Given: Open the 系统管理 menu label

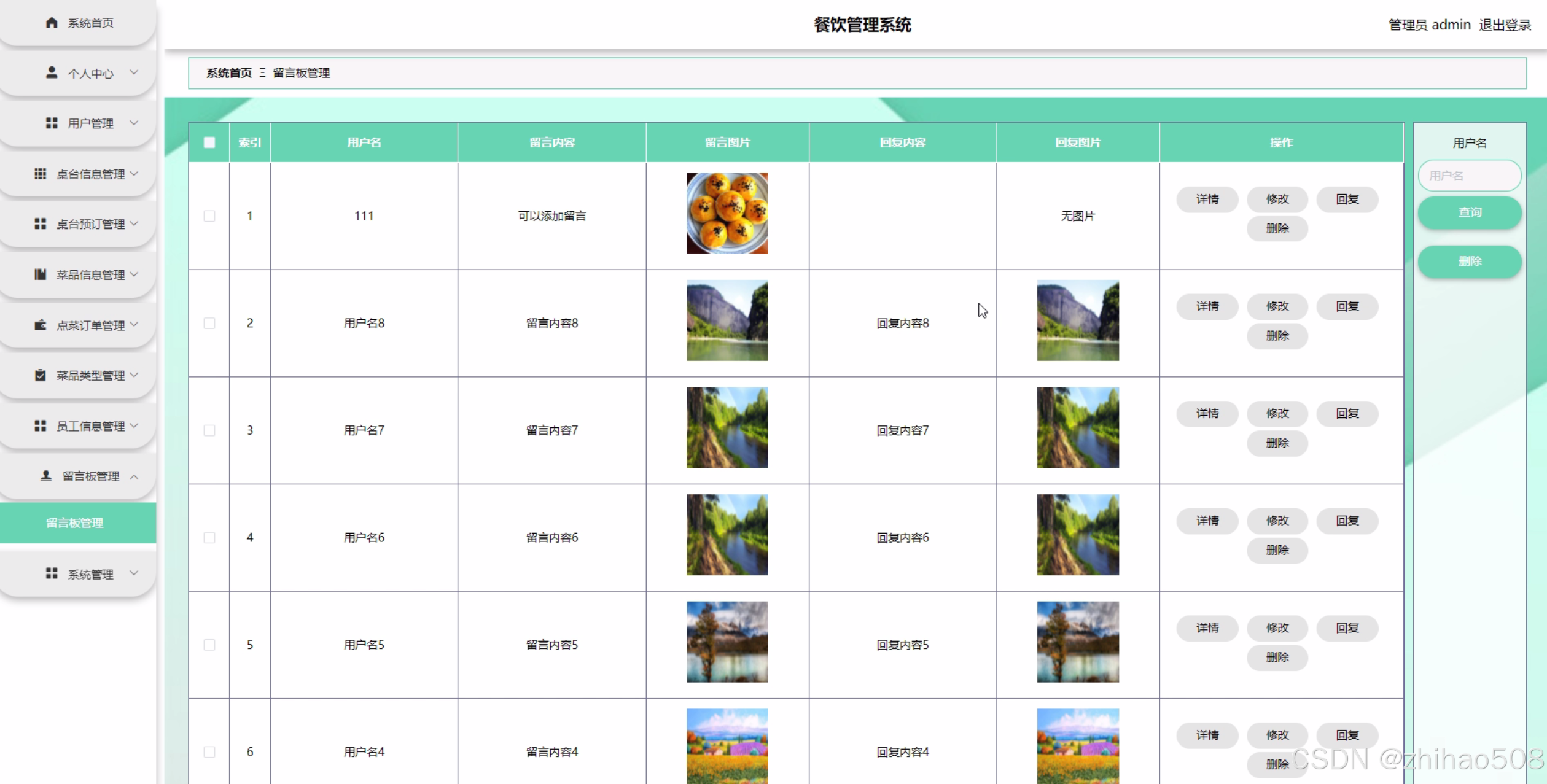Looking at the screenshot, I should tap(91, 574).
